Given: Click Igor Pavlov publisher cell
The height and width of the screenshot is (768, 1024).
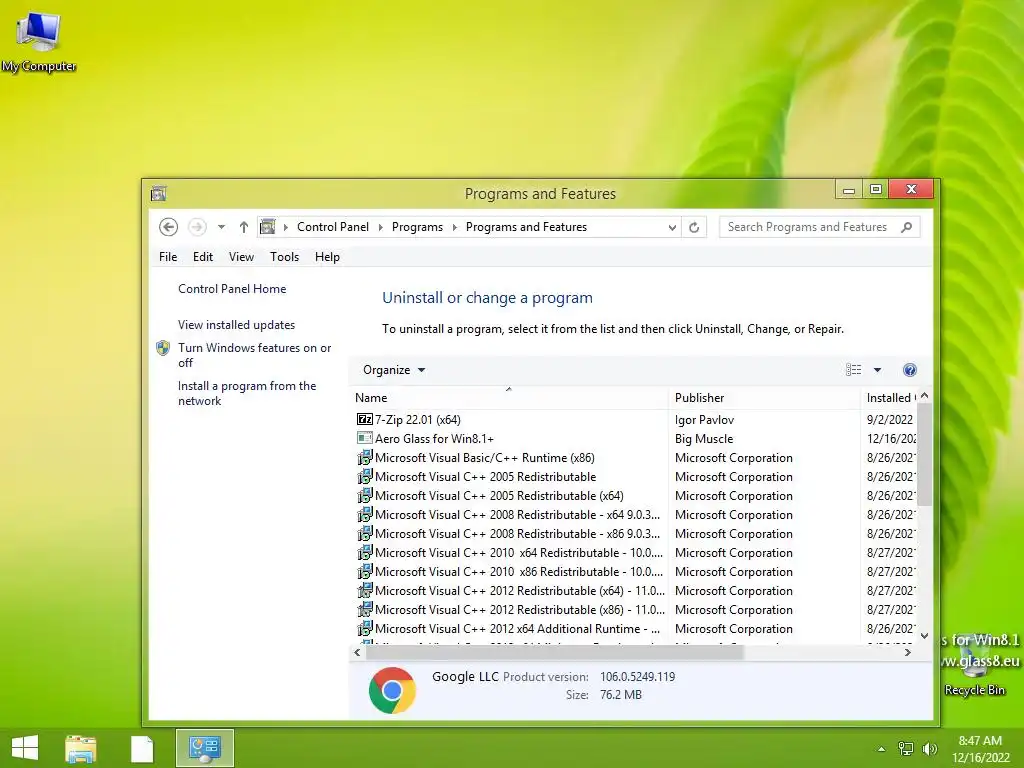Looking at the screenshot, I should tap(704, 419).
